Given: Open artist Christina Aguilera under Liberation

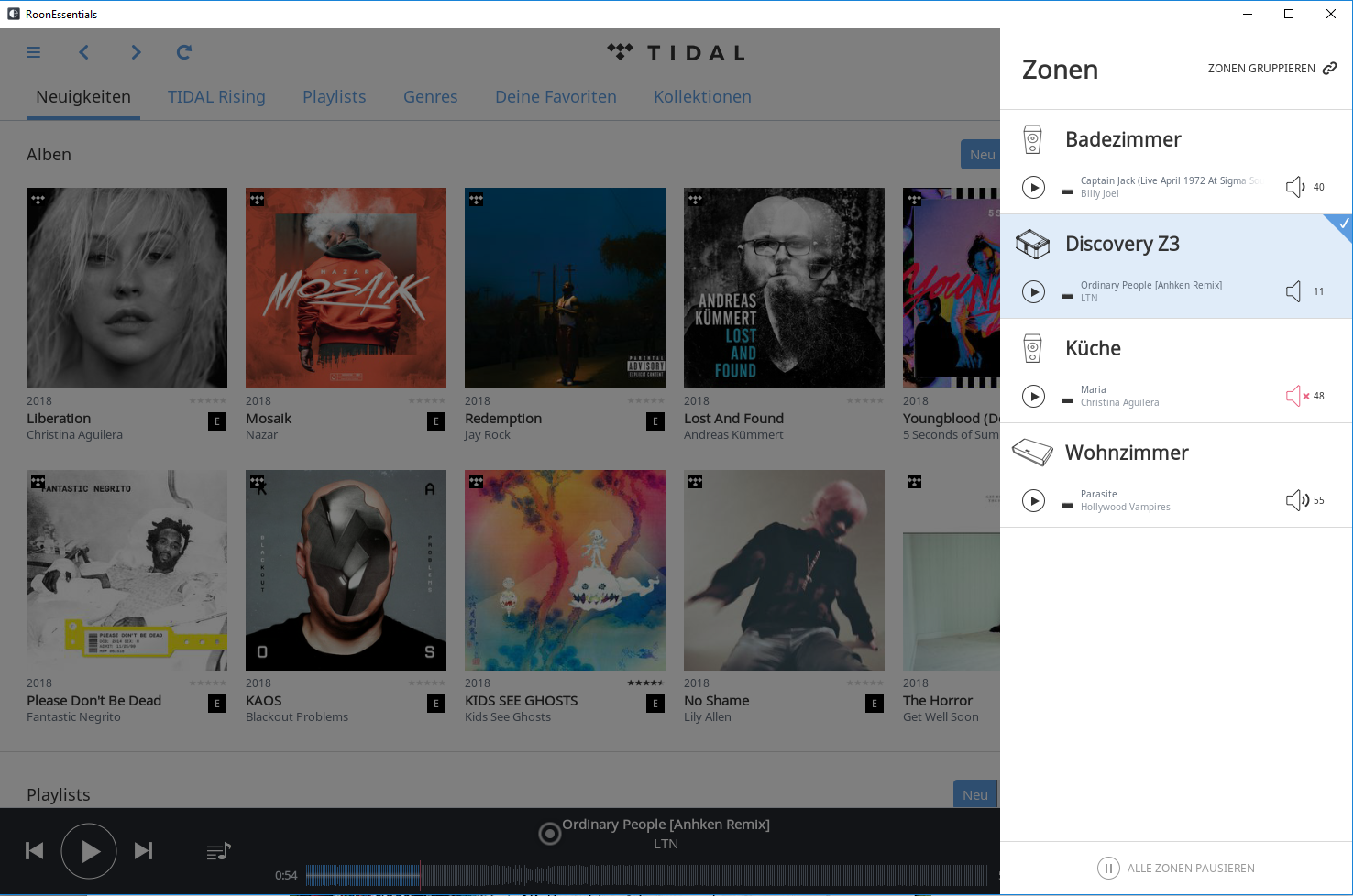Looking at the screenshot, I should [74, 435].
